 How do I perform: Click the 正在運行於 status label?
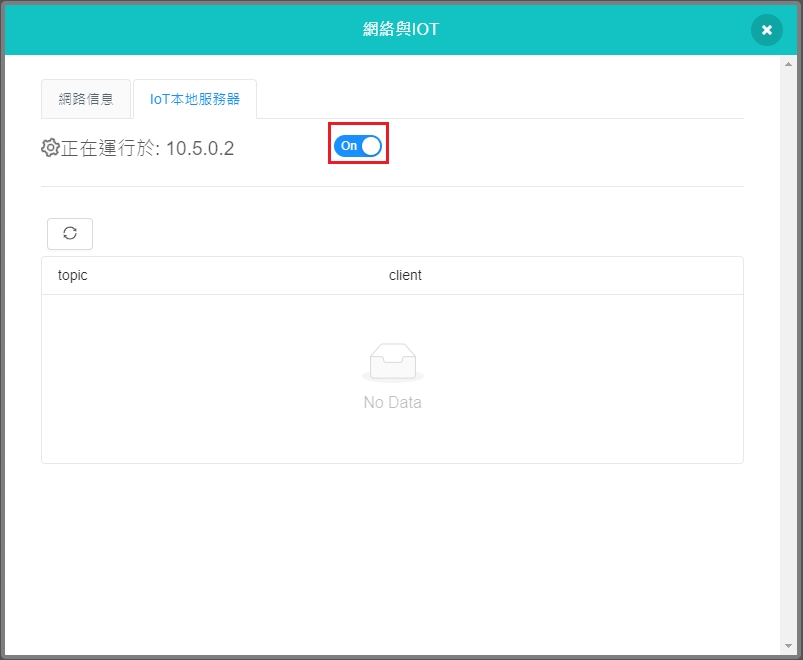[x=108, y=149]
